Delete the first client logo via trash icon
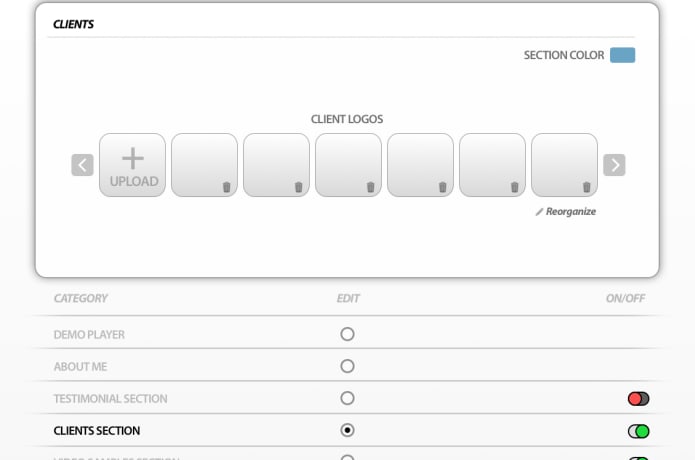 [226, 187]
